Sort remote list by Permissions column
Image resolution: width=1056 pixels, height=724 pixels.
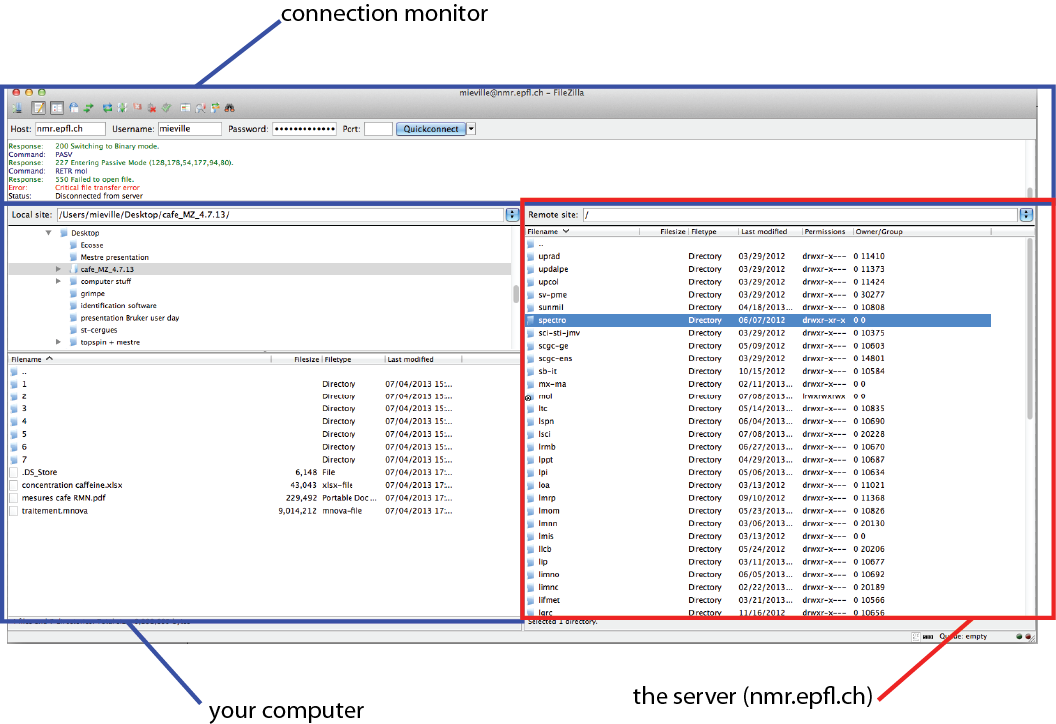point(826,232)
